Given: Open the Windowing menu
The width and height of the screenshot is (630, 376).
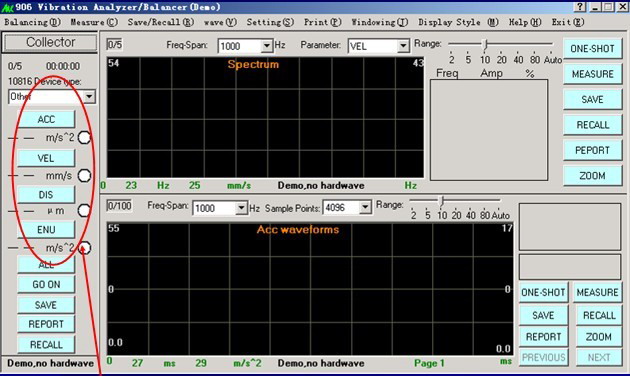Looking at the screenshot, I should [x=380, y=22].
